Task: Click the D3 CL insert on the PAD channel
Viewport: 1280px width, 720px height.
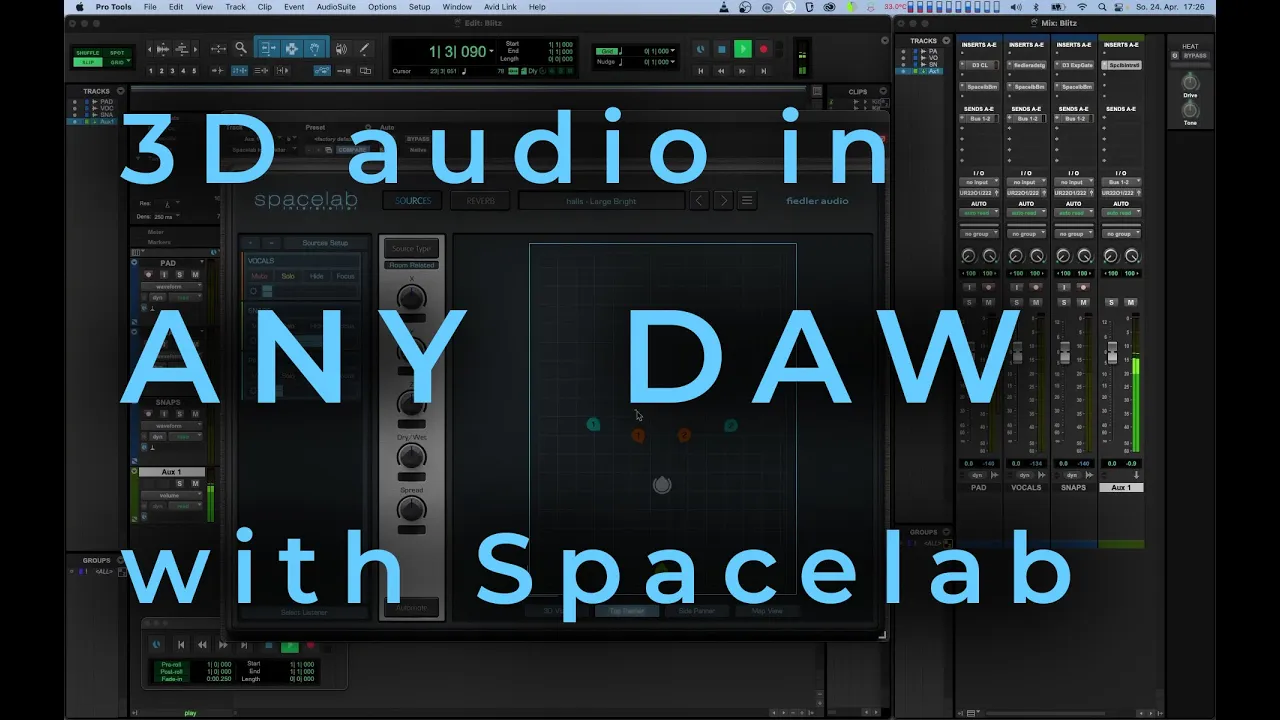Action: tap(979, 64)
